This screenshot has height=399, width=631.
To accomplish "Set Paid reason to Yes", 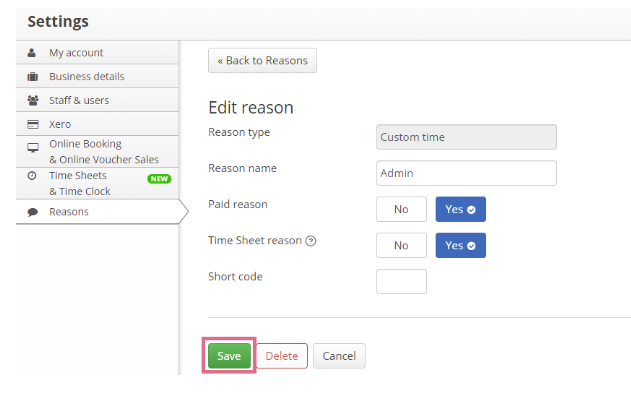I will pyautogui.click(x=460, y=209).
